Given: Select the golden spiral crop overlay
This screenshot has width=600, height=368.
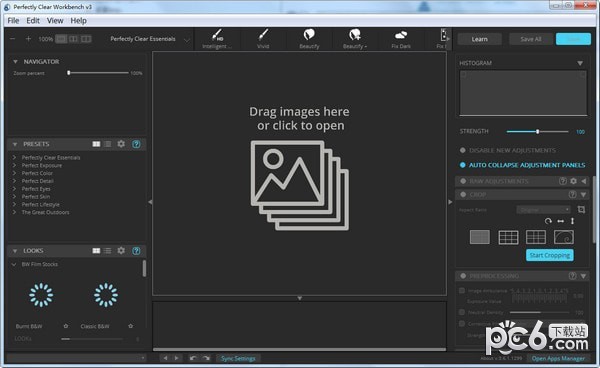Looking at the screenshot, I should tap(564, 237).
